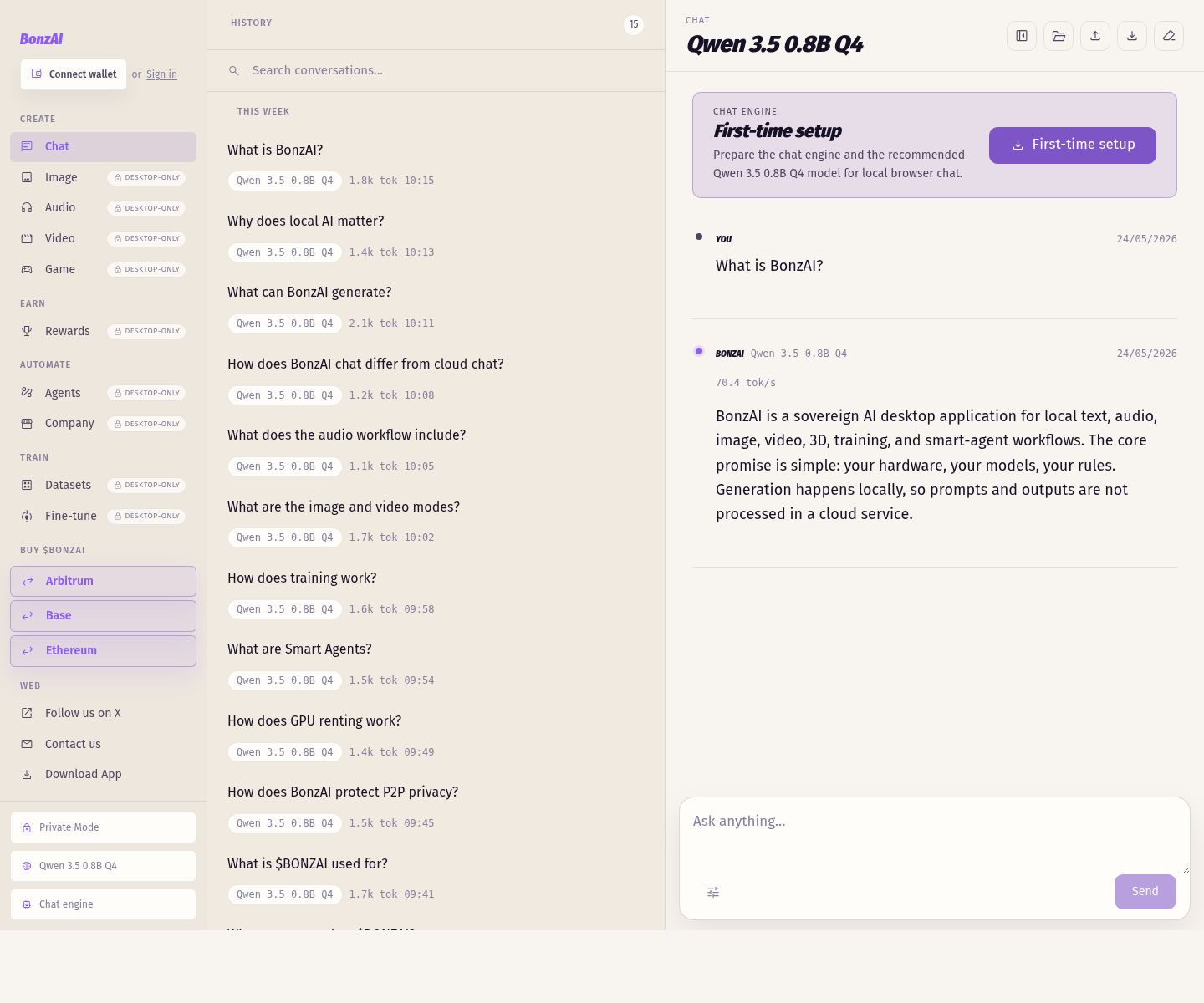Image resolution: width=1204 pixels, height=1003 pixels.
Task: Open chat settings sliders icon below input
Action: tap(713, 892)
